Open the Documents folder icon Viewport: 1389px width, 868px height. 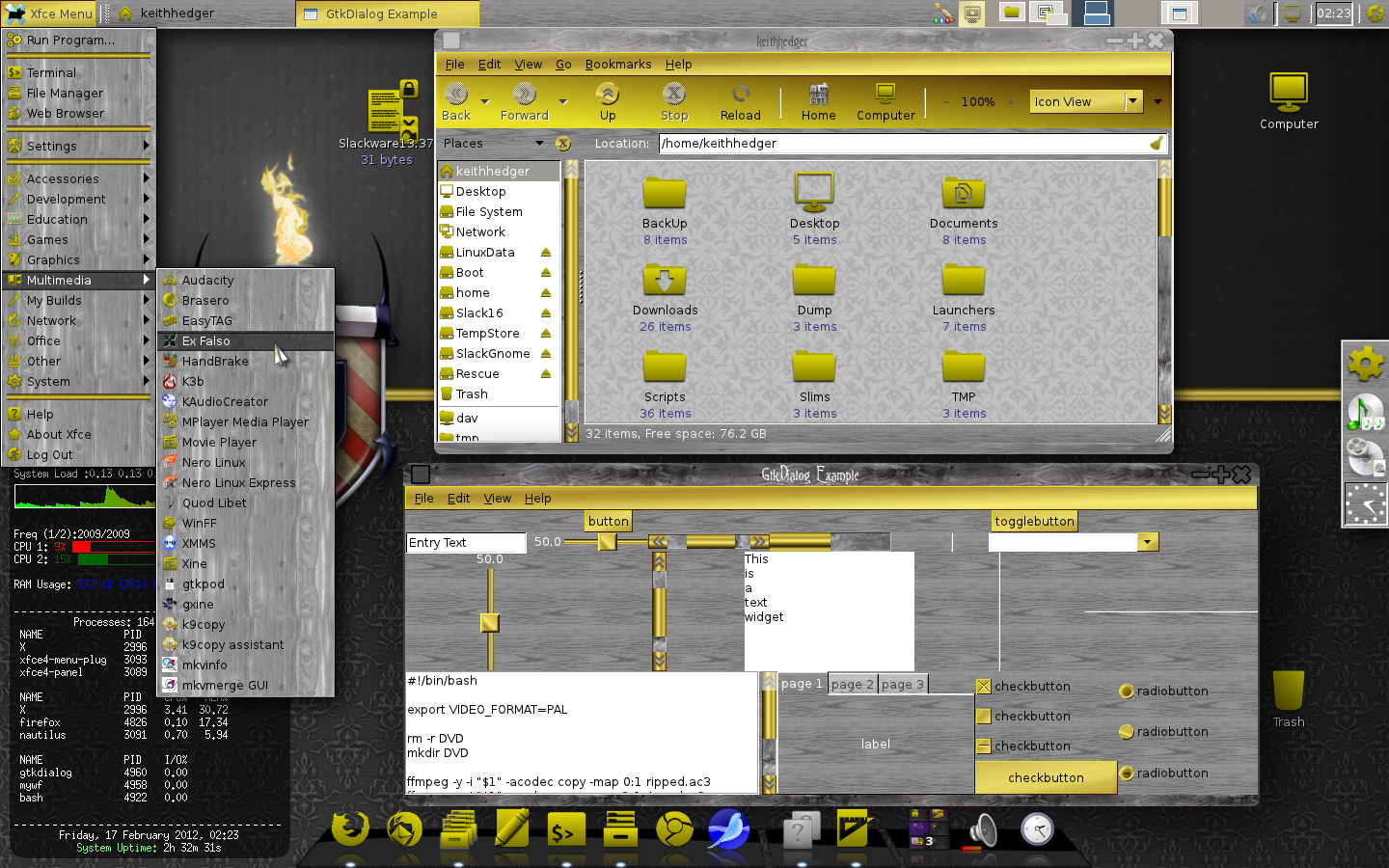pos(964,194)
